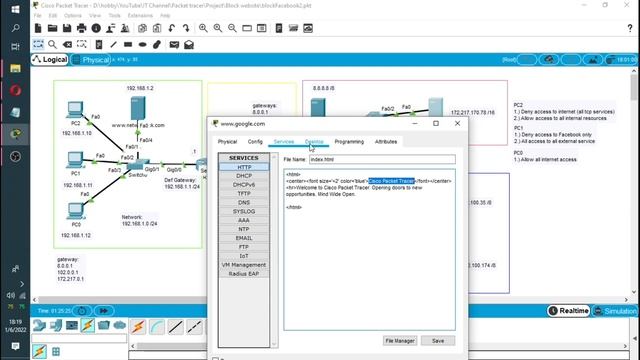Open the network information icon
Screen dimensions: 640x360
click(96, 28)
